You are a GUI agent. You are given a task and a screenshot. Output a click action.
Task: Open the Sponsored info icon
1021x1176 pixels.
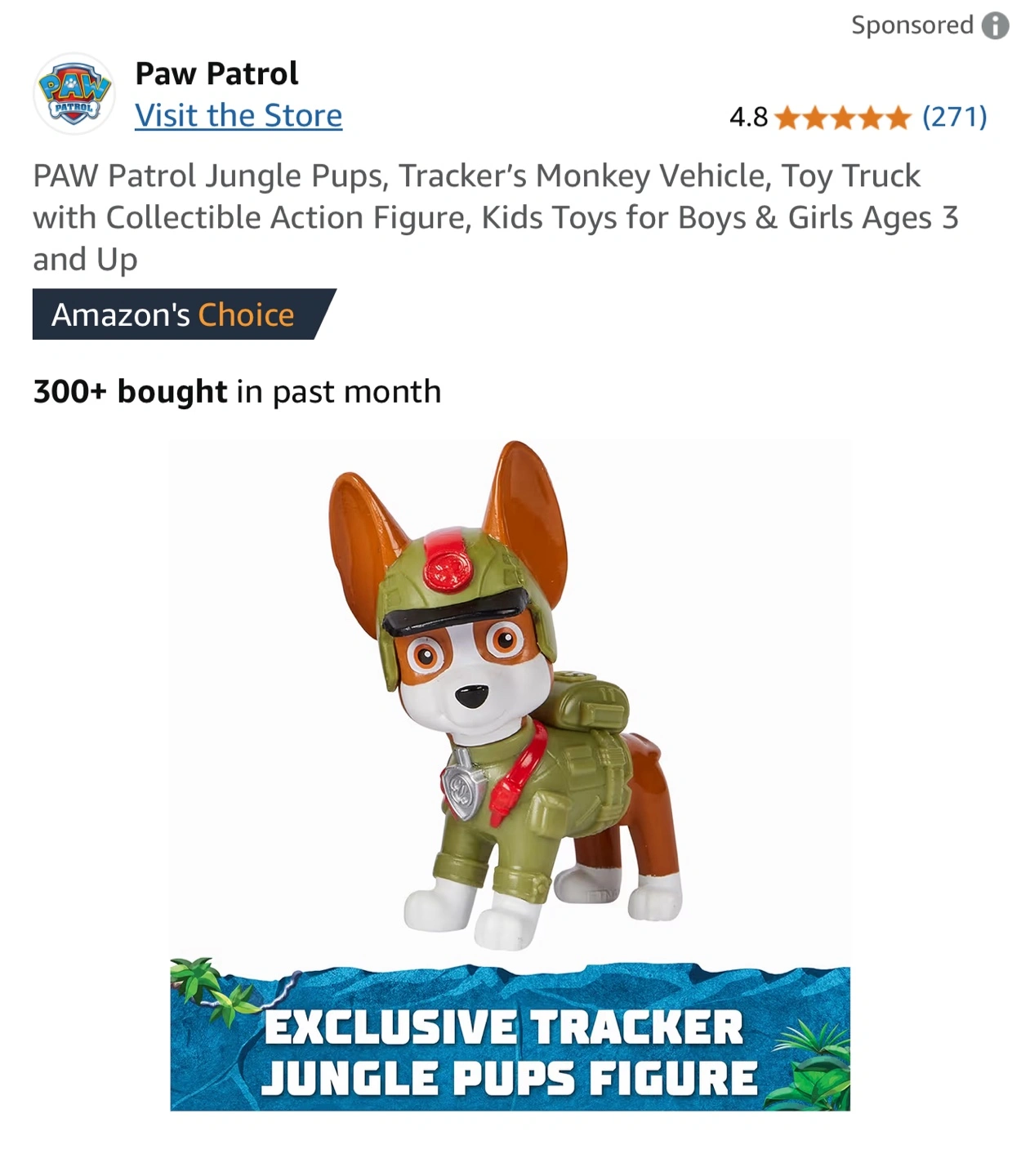[x=994, y=25]
